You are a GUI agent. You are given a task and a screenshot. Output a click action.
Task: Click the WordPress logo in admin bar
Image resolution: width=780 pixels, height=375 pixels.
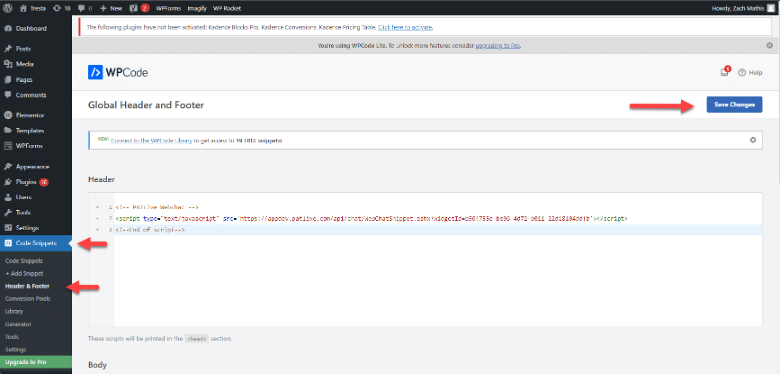[8, 8]
